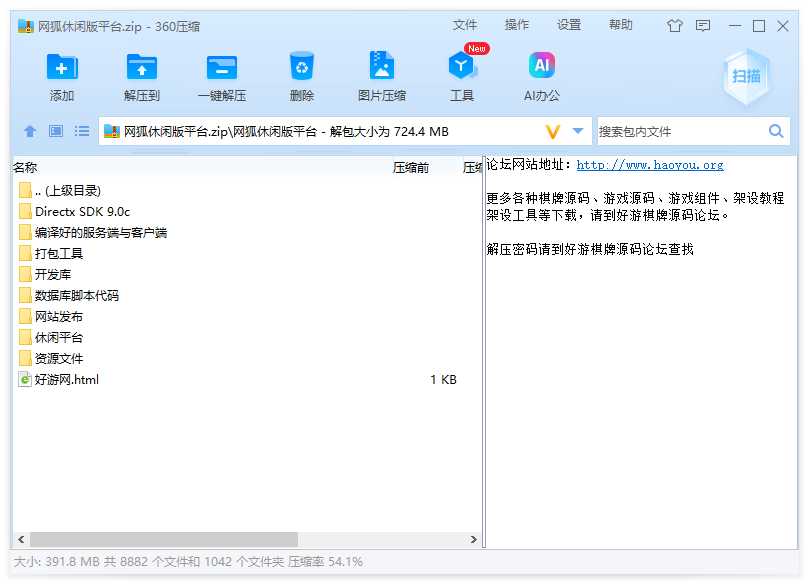The image size is (809, 584).
Task: Click the Delete (删除) trash icon
Action: 302,66
